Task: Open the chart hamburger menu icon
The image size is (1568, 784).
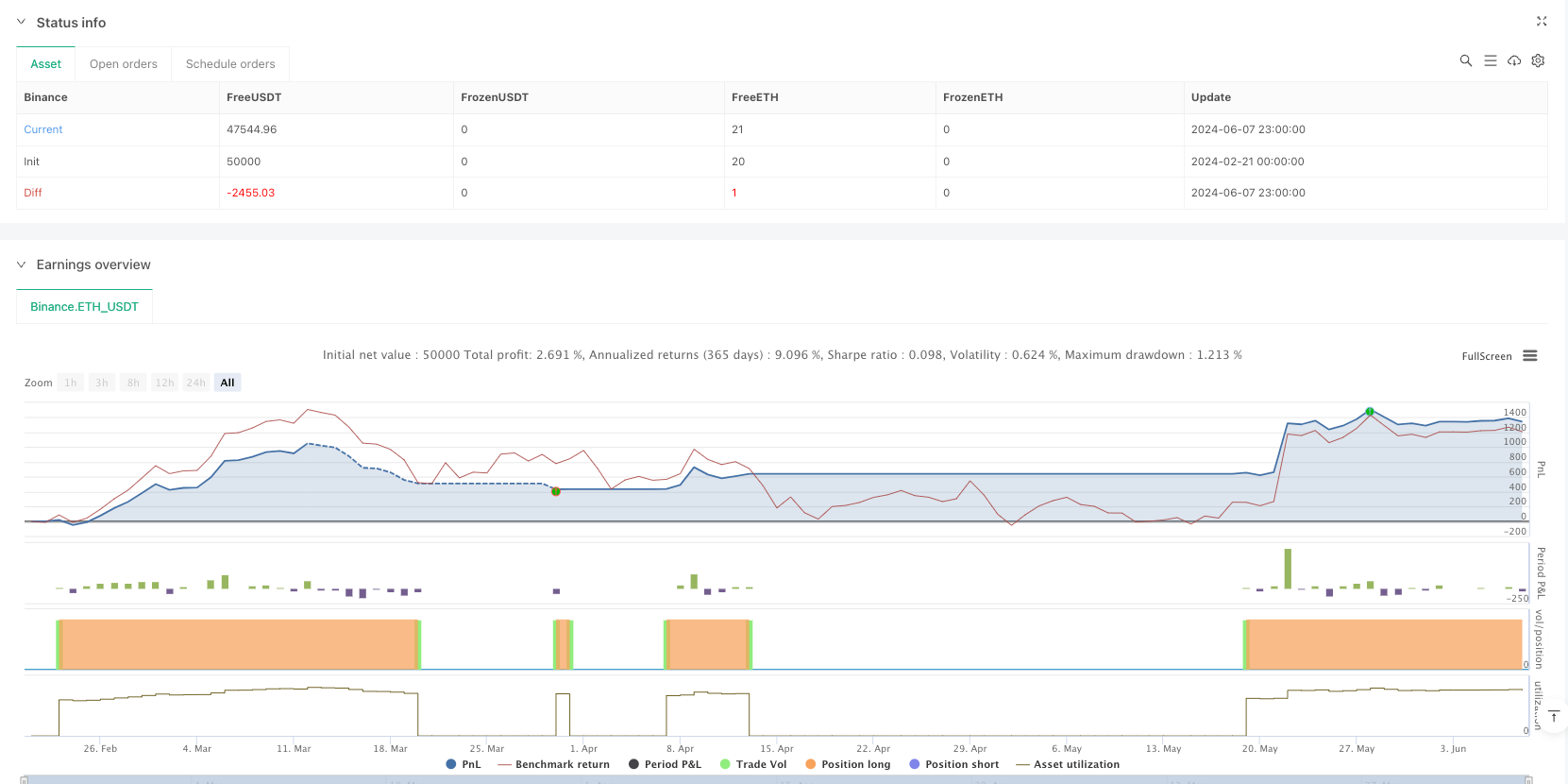Action: (1530, 356)
